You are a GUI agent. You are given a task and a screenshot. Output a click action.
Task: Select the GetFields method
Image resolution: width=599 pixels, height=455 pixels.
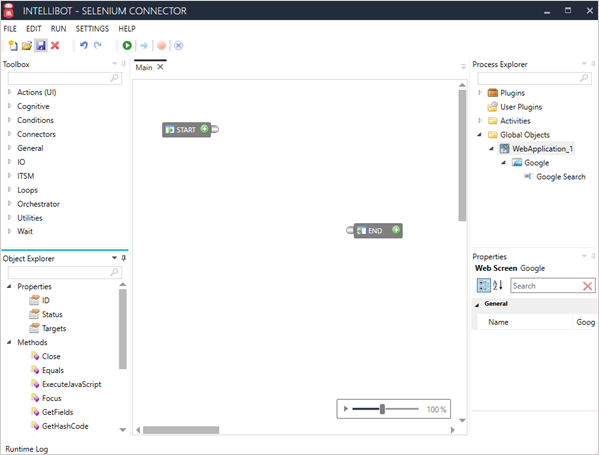pos(52,412)
